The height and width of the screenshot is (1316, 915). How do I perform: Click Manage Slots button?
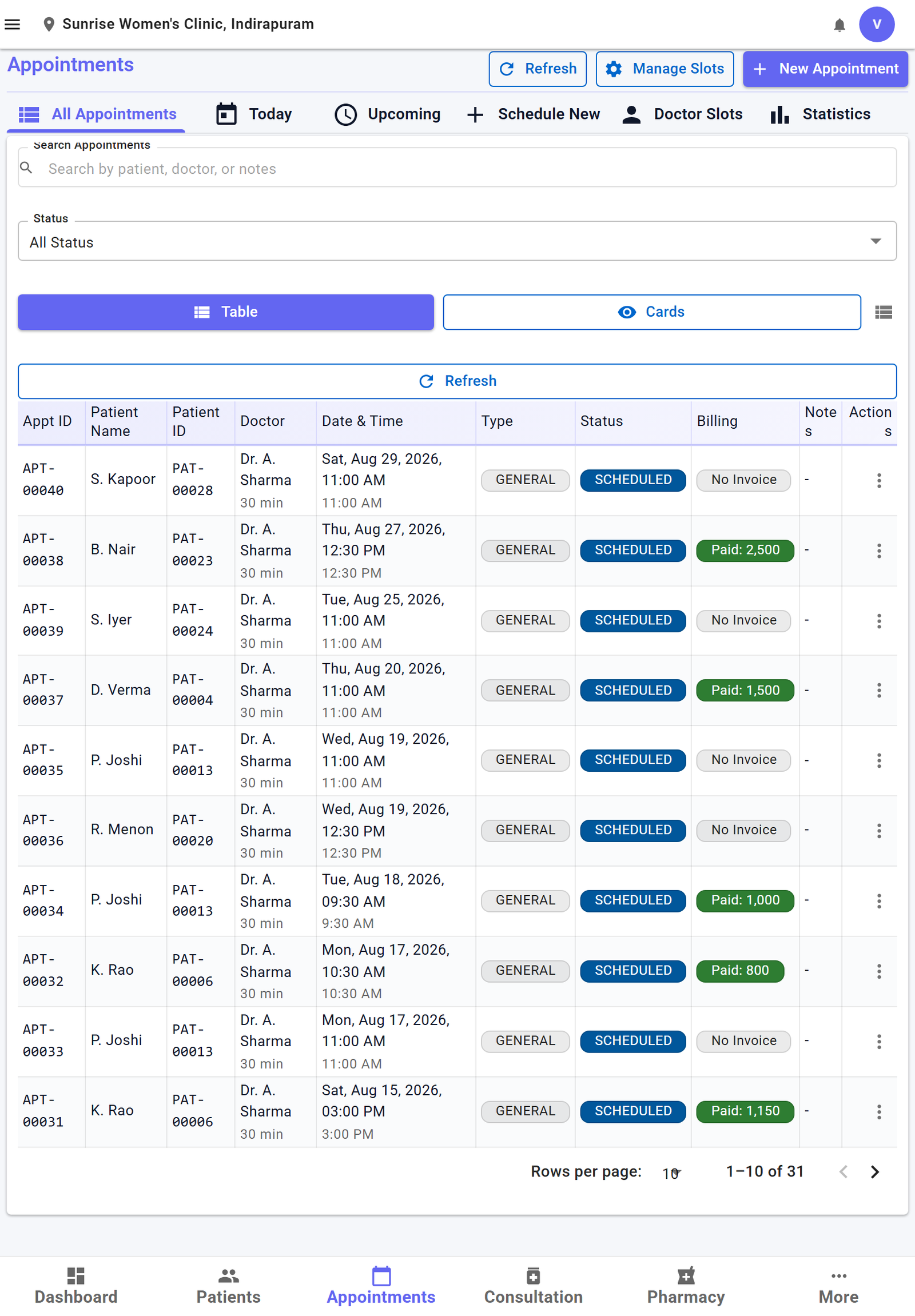pos(665,69)
